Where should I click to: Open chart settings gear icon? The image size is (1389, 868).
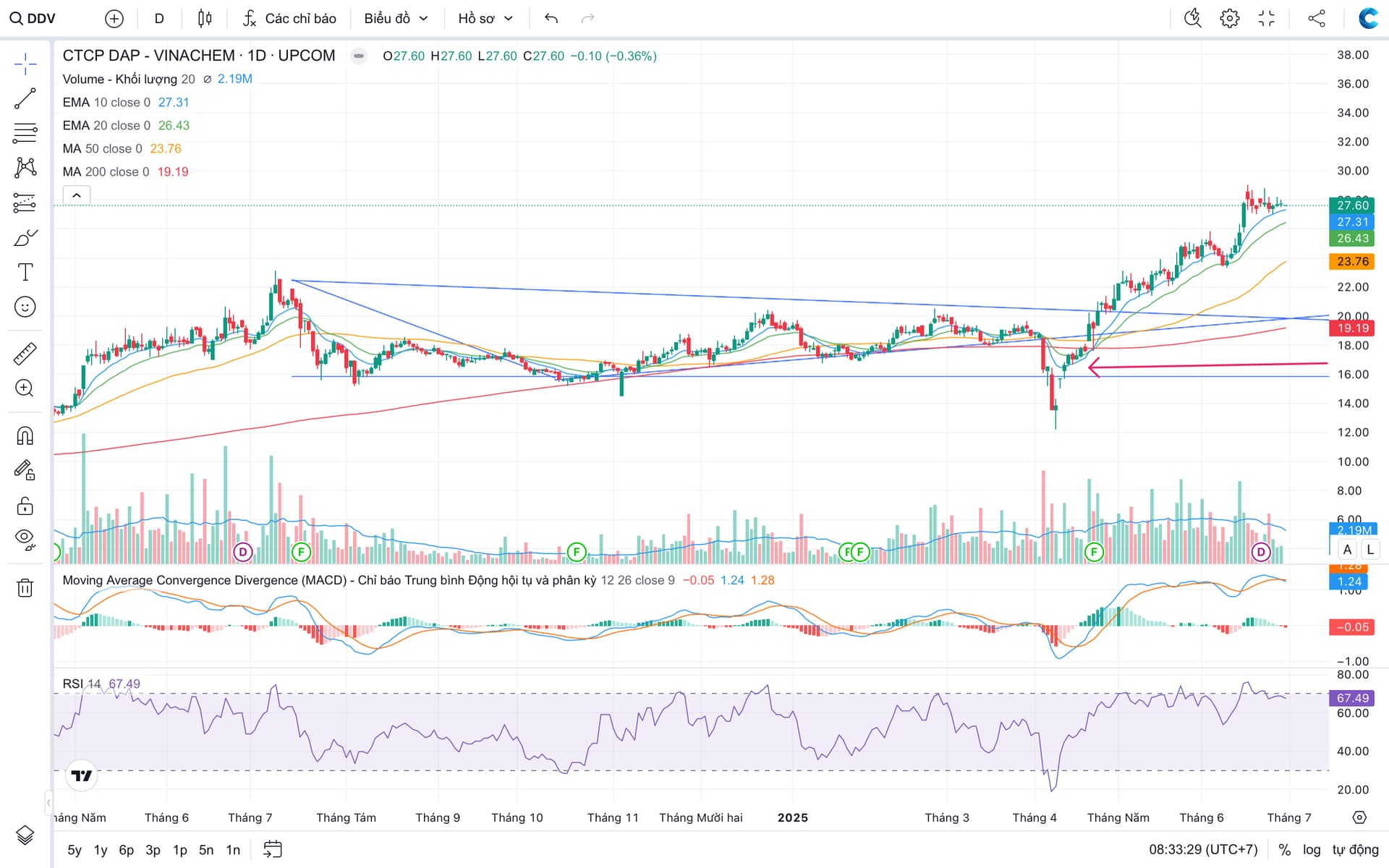click(1229, 18)
